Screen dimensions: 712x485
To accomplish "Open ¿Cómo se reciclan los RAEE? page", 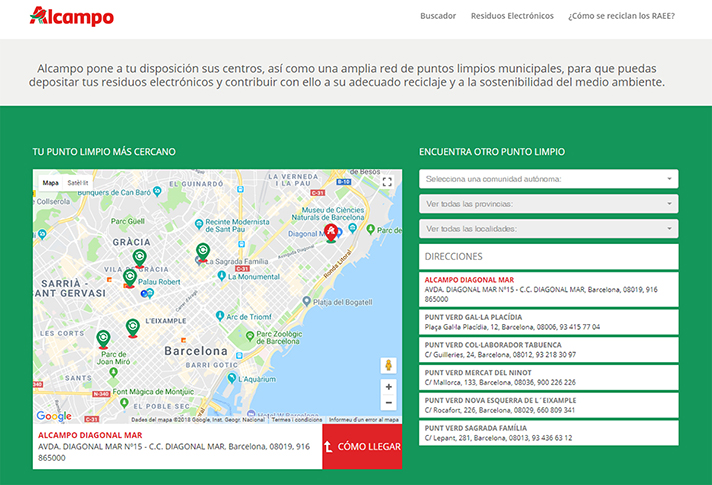I will [x=621, y=16].
